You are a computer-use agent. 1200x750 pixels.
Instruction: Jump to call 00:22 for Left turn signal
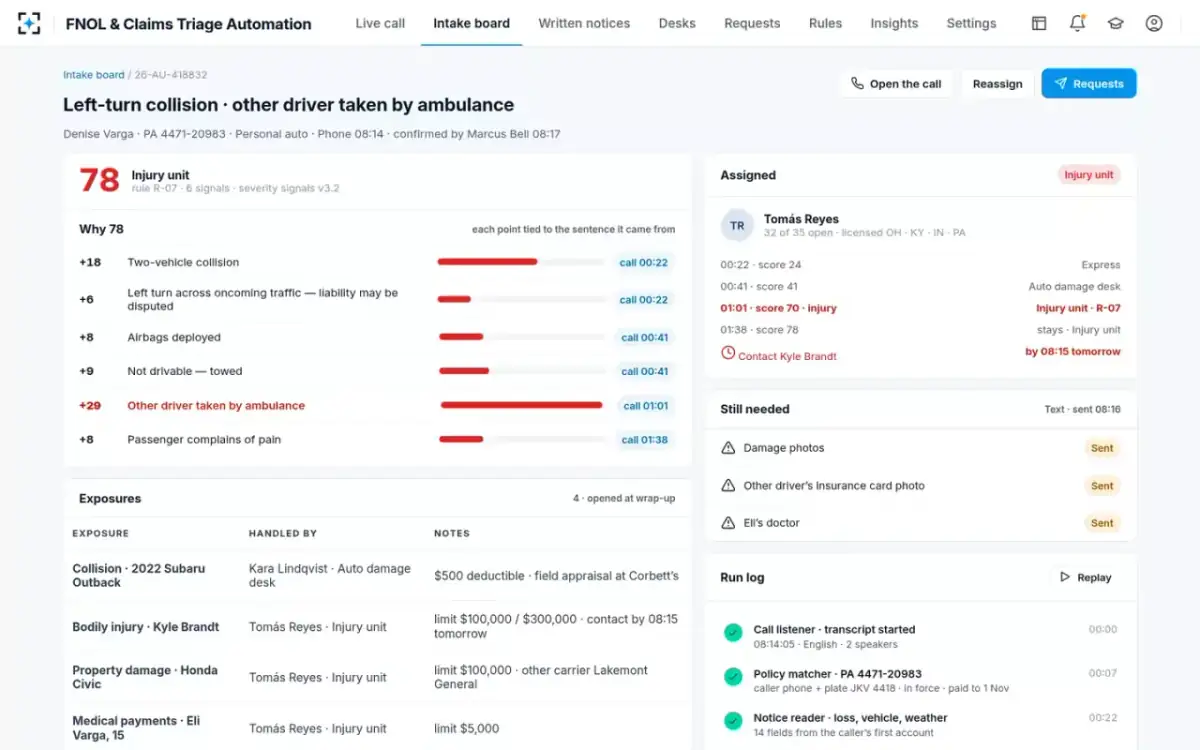643,300
